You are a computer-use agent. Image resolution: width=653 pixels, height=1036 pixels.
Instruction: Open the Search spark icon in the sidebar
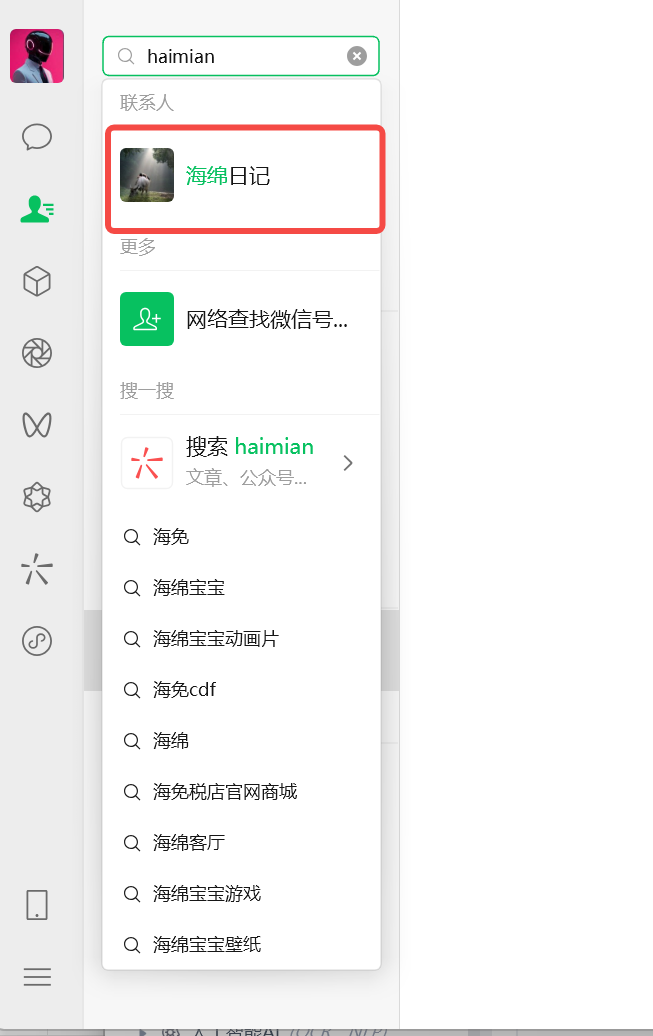pyautogui.click(x=37, y=569)
